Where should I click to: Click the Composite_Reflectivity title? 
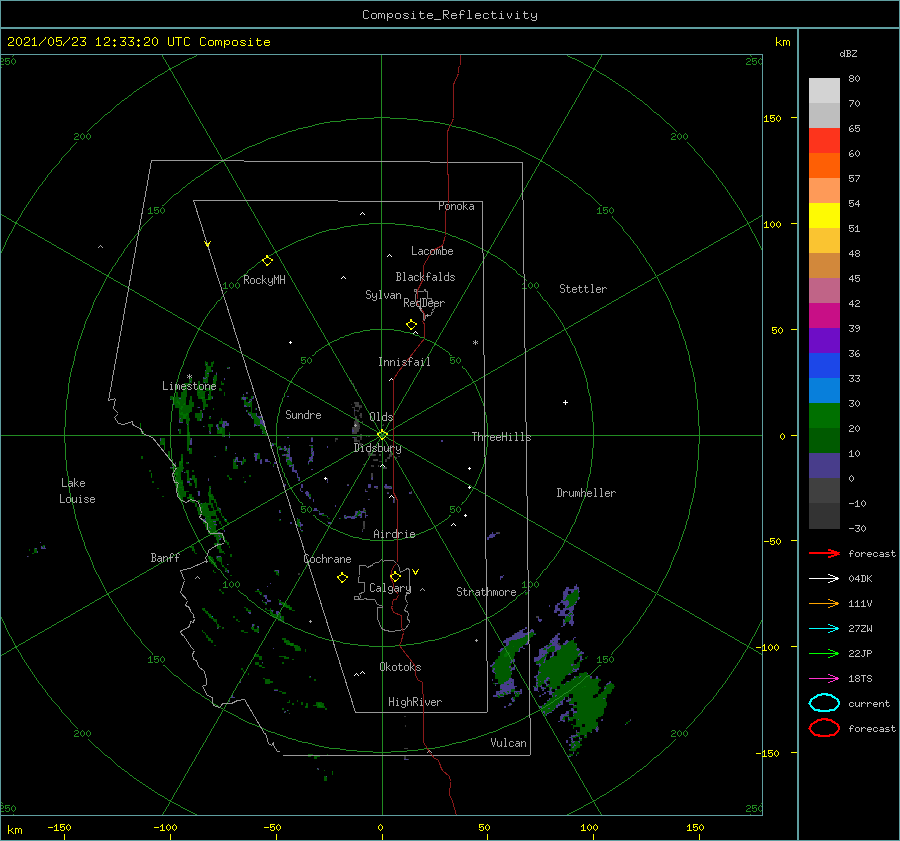click(x=450, y=15)
